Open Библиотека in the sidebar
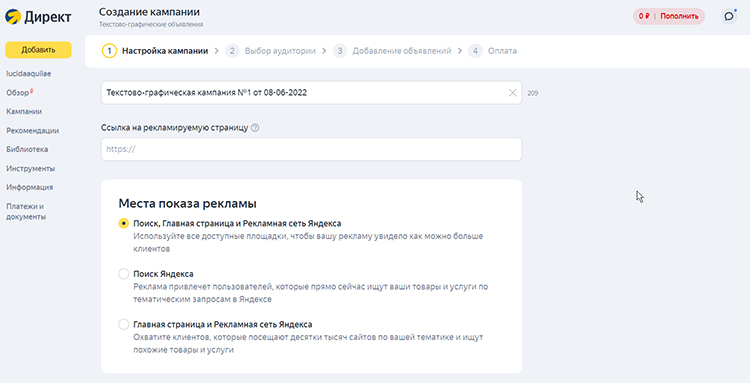 (x=27, y=149)
